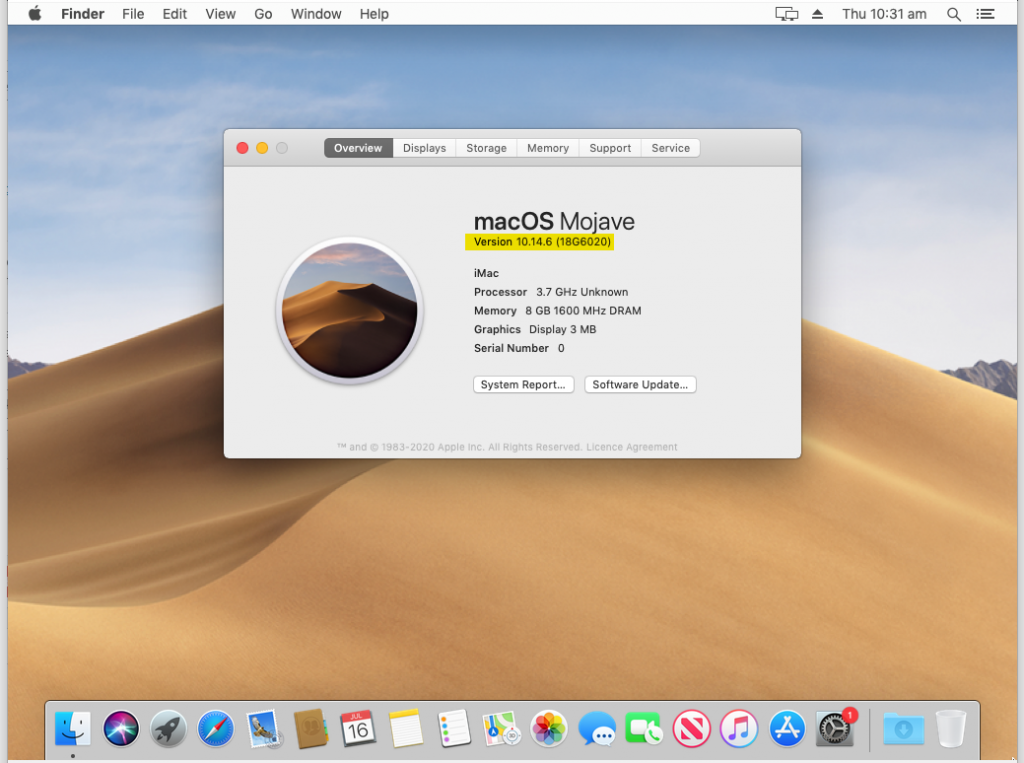
Task: Click Graphics Display 3 MB line
Action: coord(535,329)
